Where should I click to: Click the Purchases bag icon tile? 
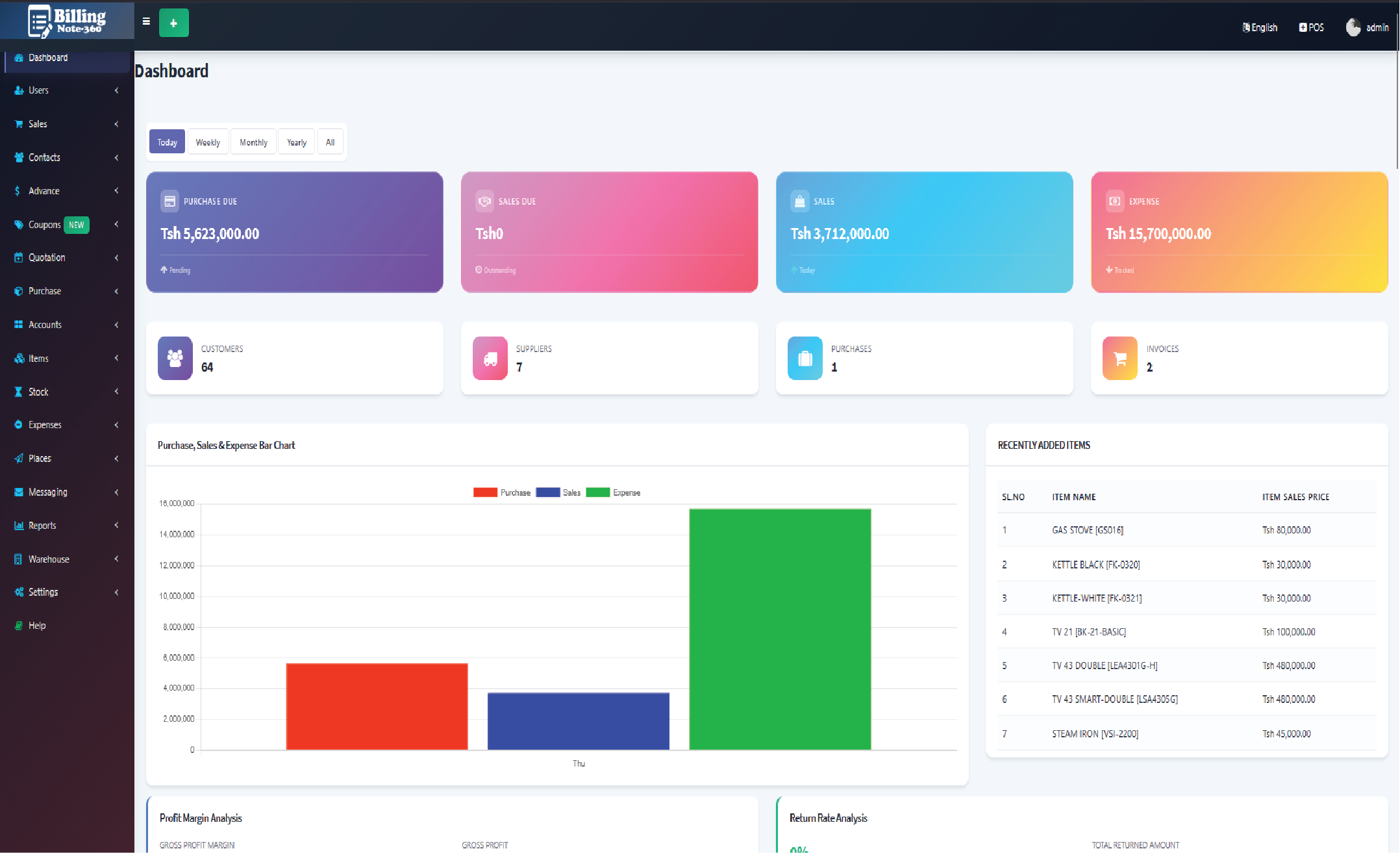click(805, 358)
